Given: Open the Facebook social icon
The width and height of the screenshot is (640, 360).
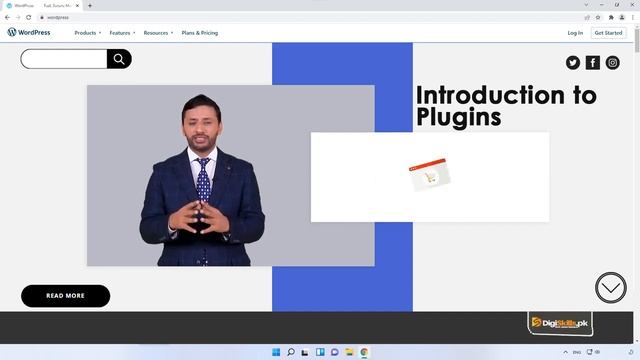Looking at the screenshot, I should pyautogui.click(x=593, y=62).
